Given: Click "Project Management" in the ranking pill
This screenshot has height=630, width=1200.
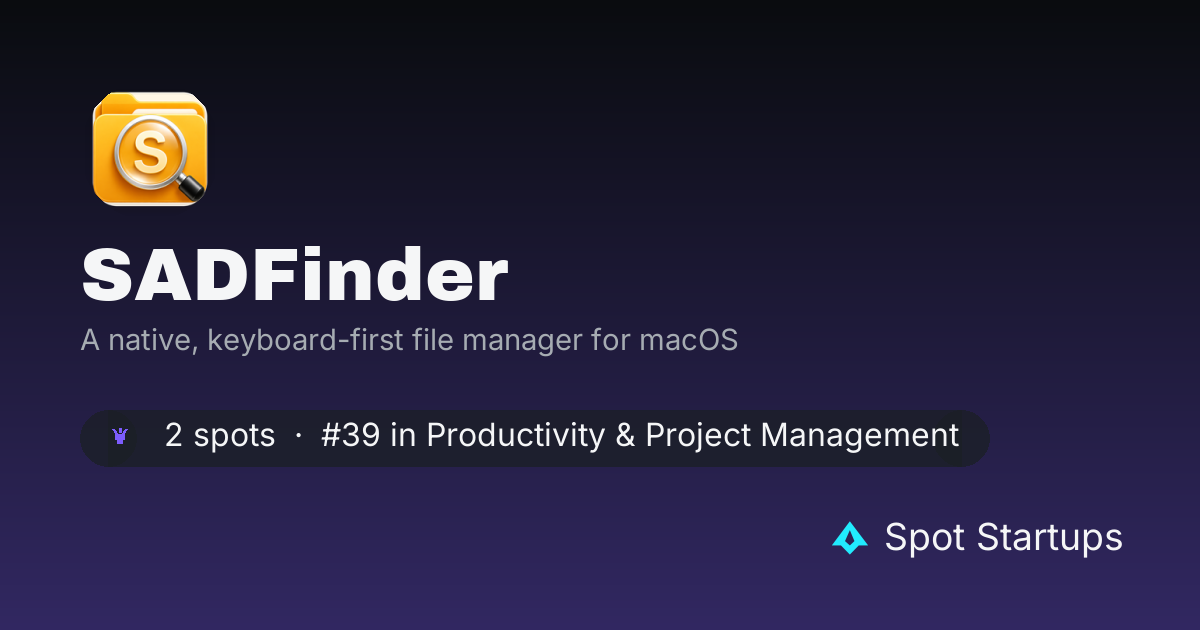Looking at the screenshot, I should click(x=802, y=436).
